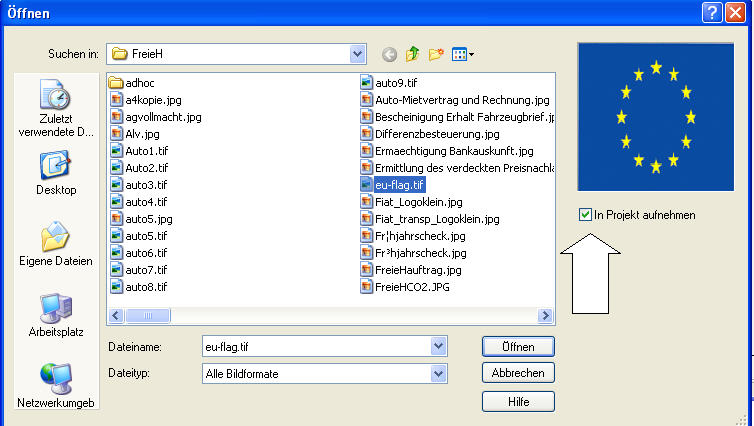Click the horizontal scrollbar thumb

148,315
